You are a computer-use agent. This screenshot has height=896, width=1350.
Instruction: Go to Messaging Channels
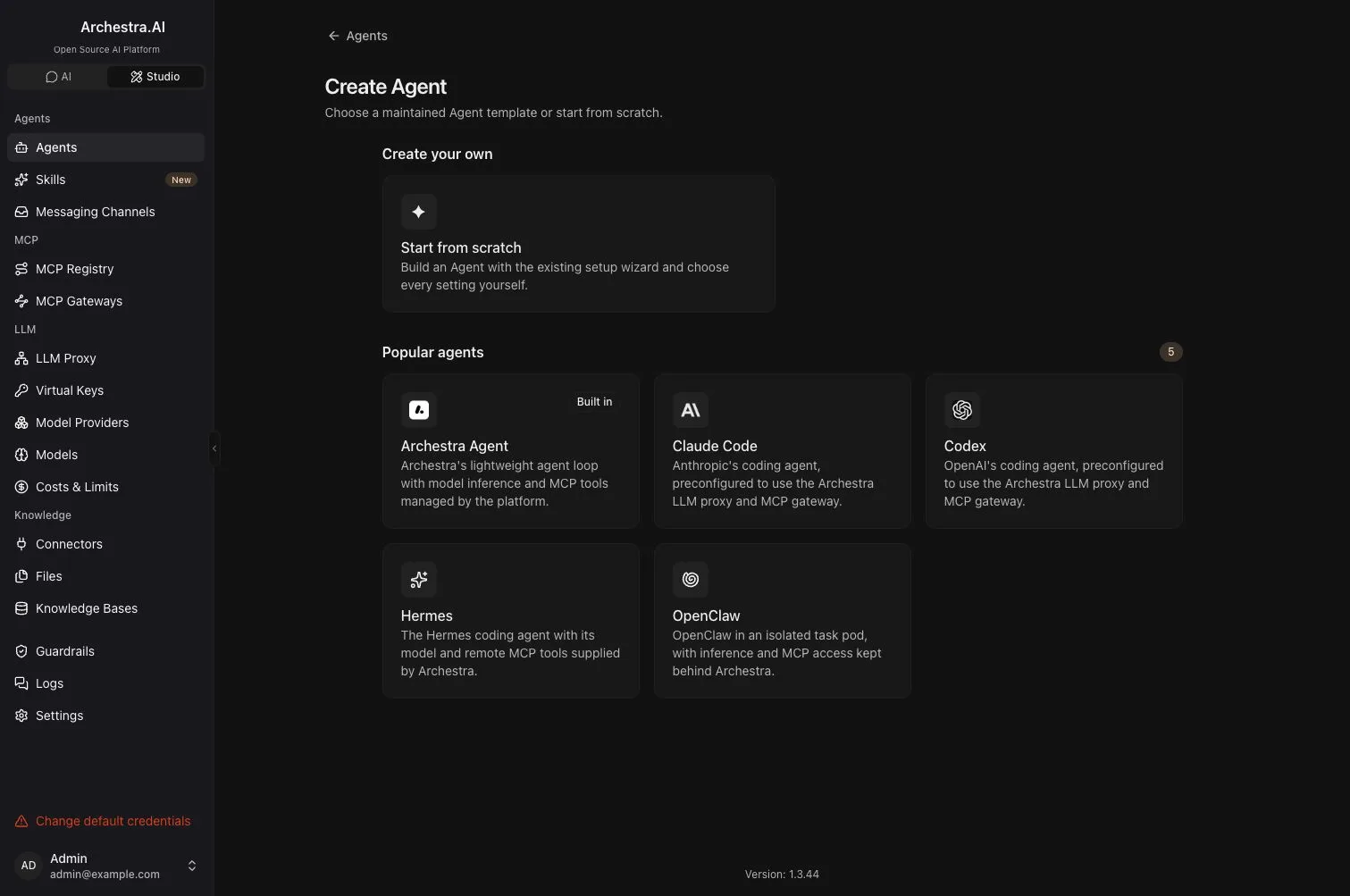click(x=105, y=212)
